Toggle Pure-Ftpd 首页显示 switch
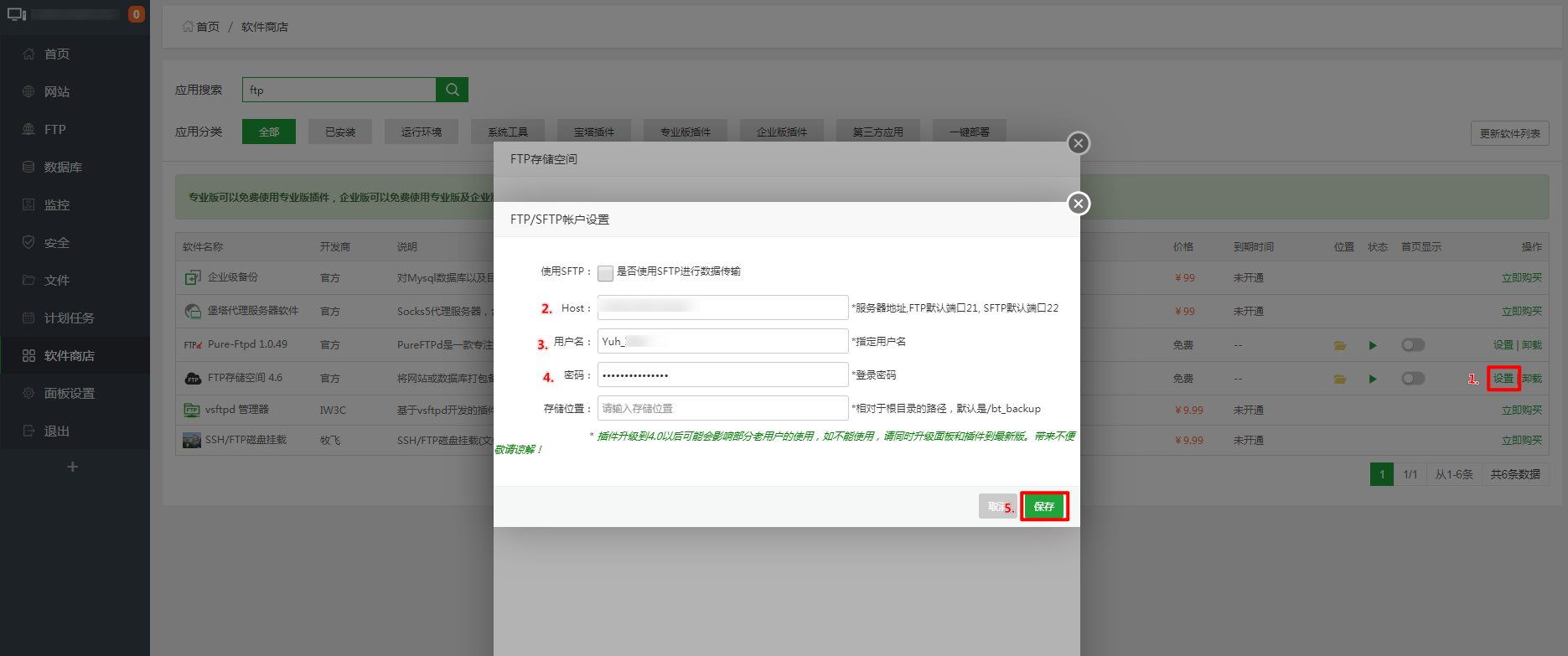 click(1413, 344)
